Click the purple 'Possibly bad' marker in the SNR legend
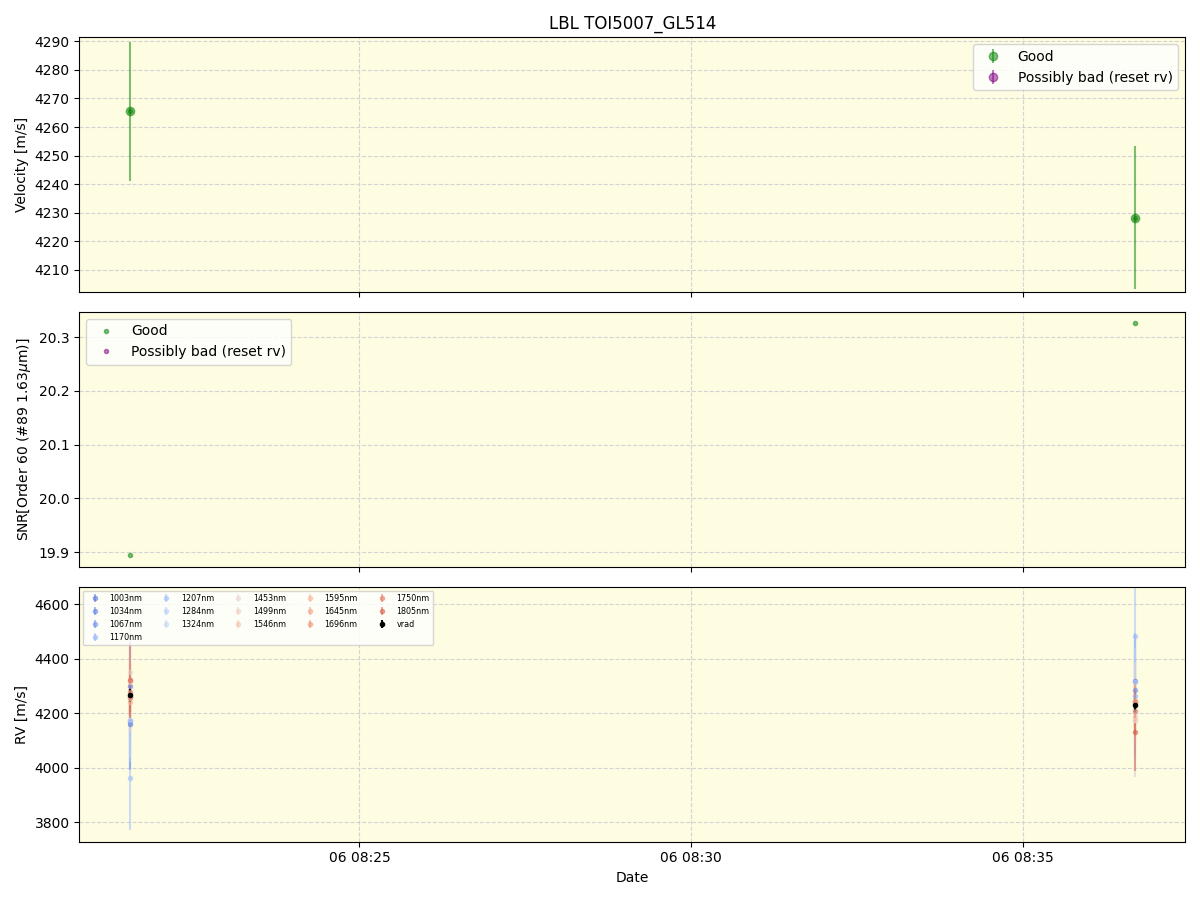This screenshot has width=1200, height=900. click(x=106, y=351)
